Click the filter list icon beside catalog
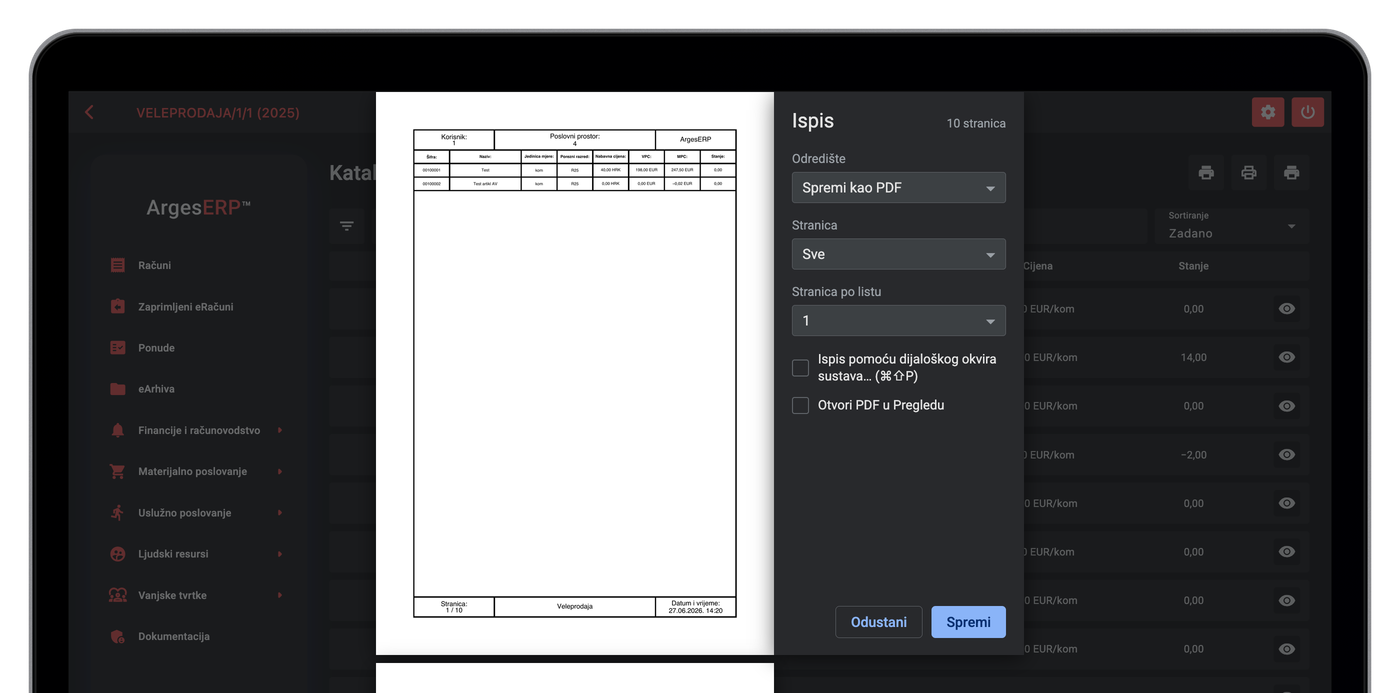This screenshot has width=1400, height=693. point(347,226)
